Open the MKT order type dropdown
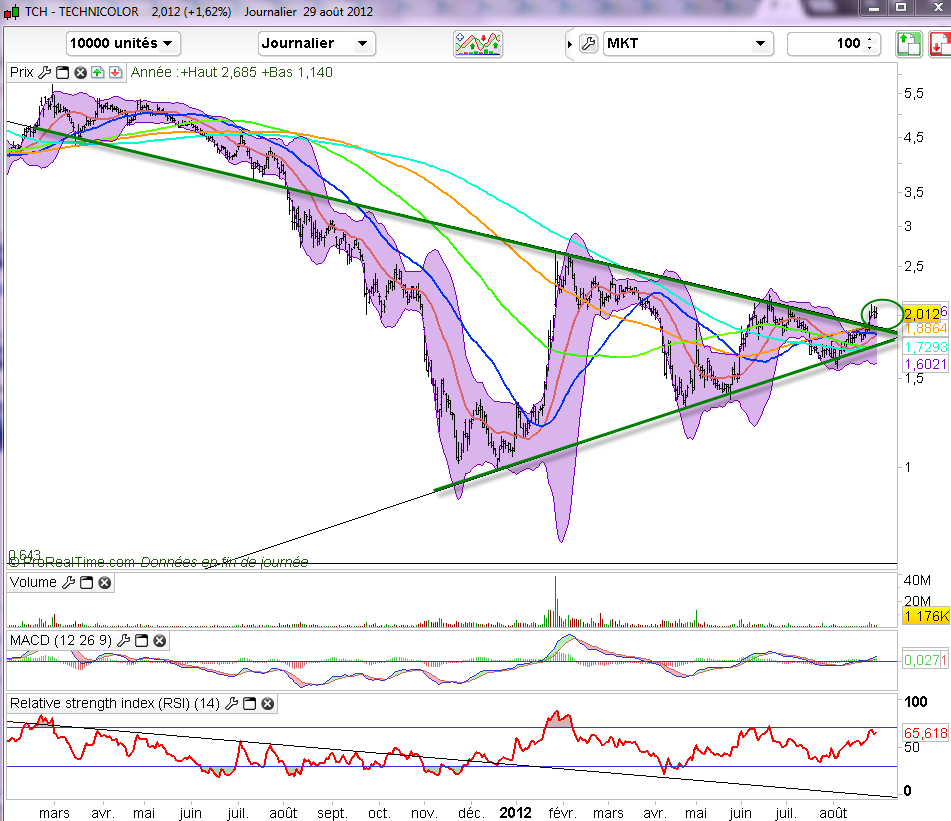This screenshot has width=951, height=821. pos(688,44)
